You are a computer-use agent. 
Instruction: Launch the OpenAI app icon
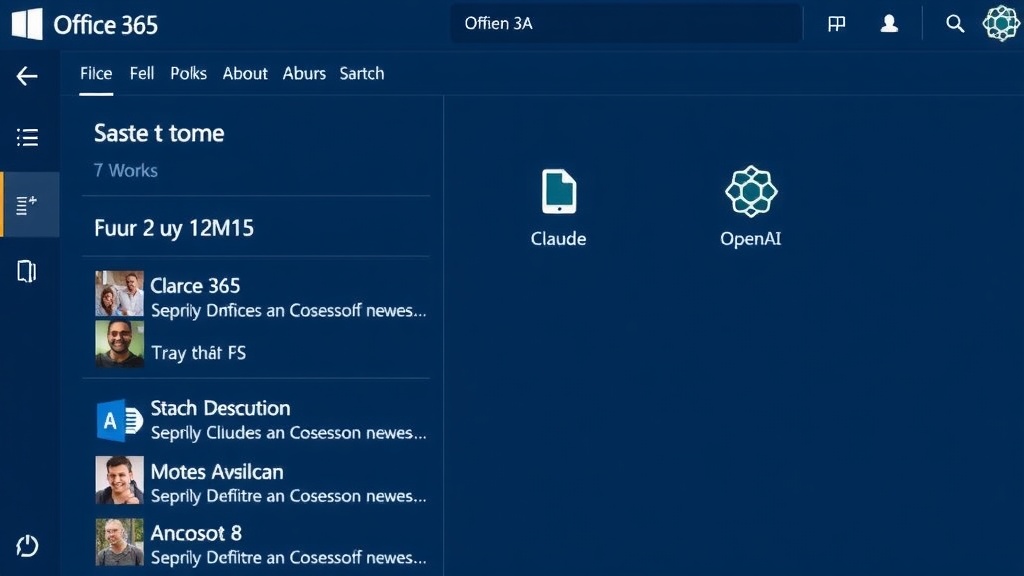[x=750, y=192]
